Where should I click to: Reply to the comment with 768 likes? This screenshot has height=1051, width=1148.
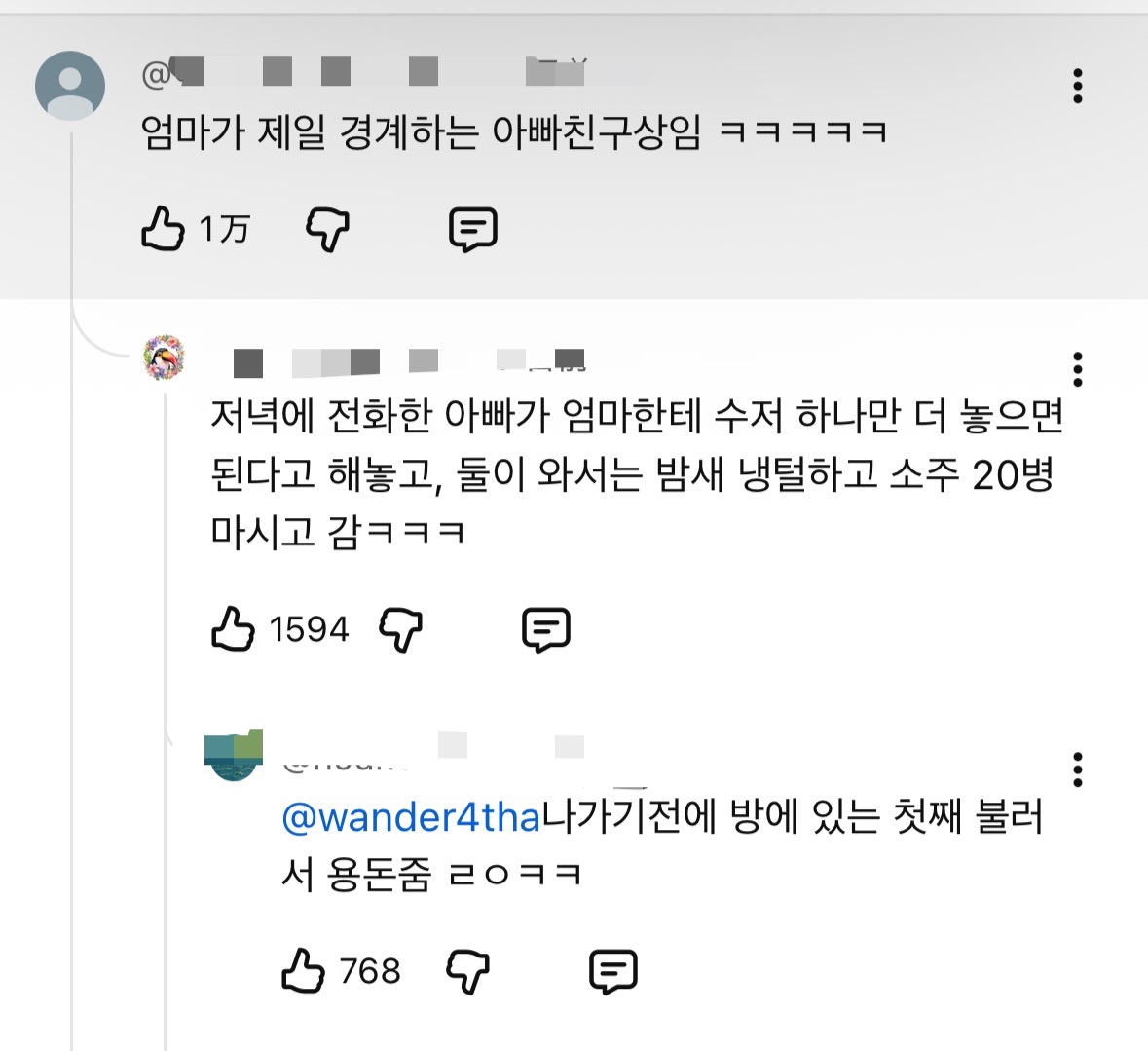point(613,972)
